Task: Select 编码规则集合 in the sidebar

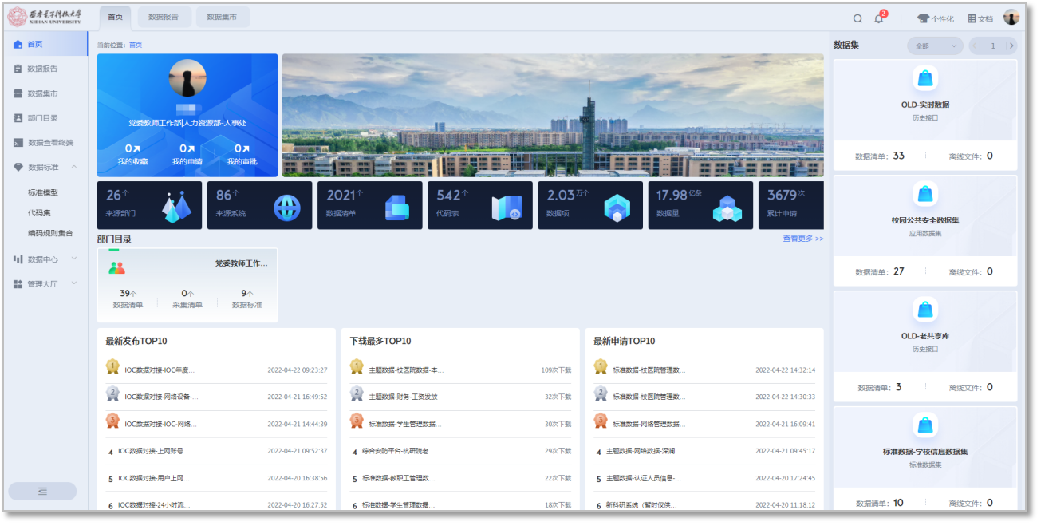Action: [x=50, y=233]
